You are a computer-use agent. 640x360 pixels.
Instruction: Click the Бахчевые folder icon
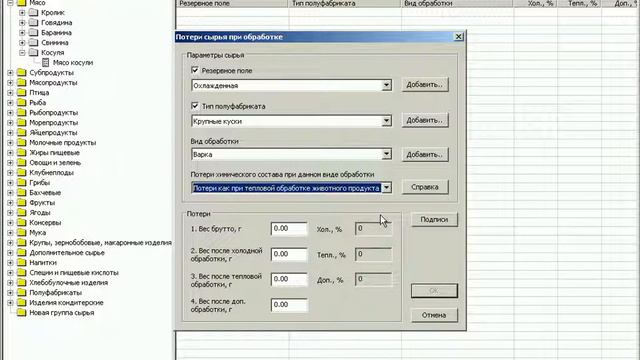tap(22, 193)
